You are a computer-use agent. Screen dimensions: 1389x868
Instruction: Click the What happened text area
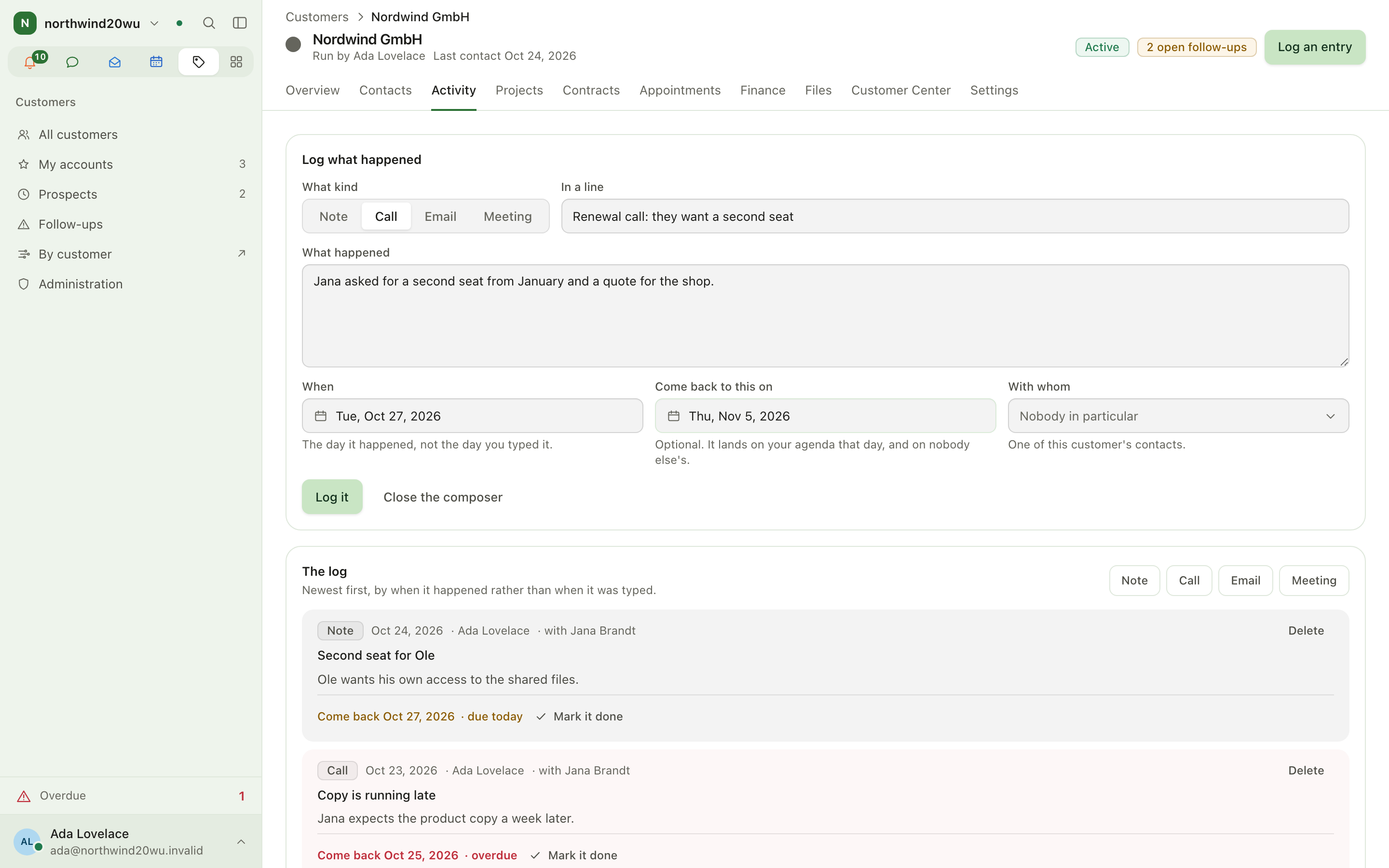(x=825, y=316)
